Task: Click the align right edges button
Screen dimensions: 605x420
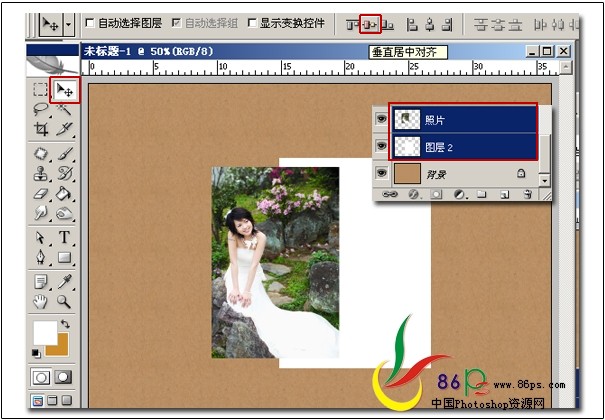Action: [x=447, y=25]
